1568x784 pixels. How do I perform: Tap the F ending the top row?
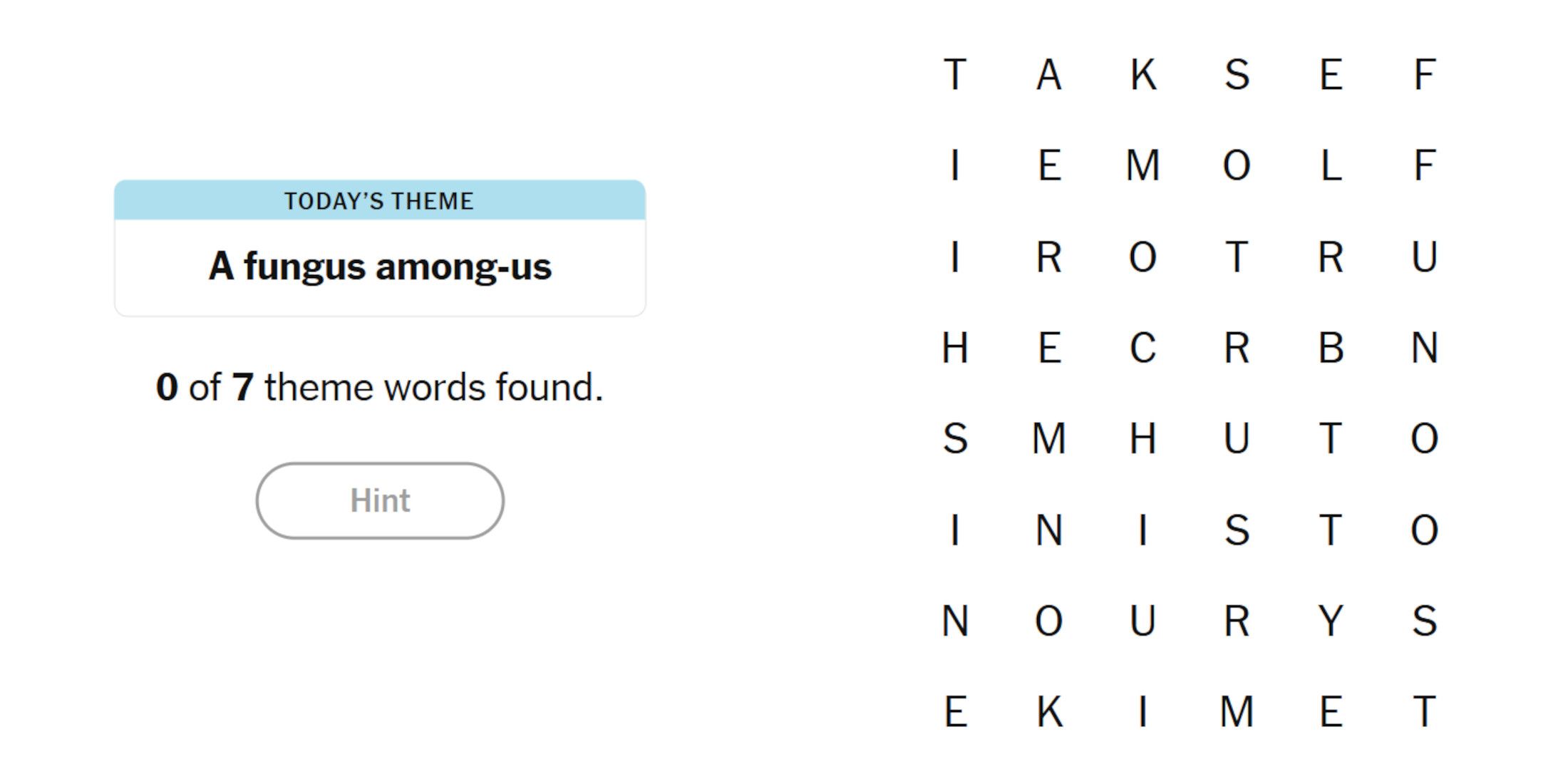tap(1424, 75)
